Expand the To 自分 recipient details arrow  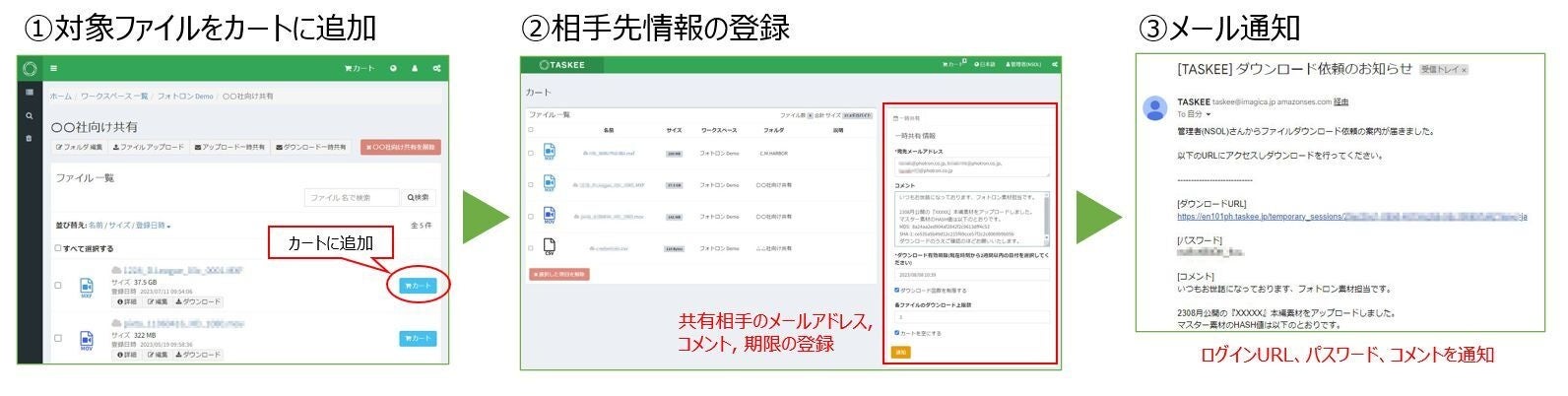coord(1208,114)
